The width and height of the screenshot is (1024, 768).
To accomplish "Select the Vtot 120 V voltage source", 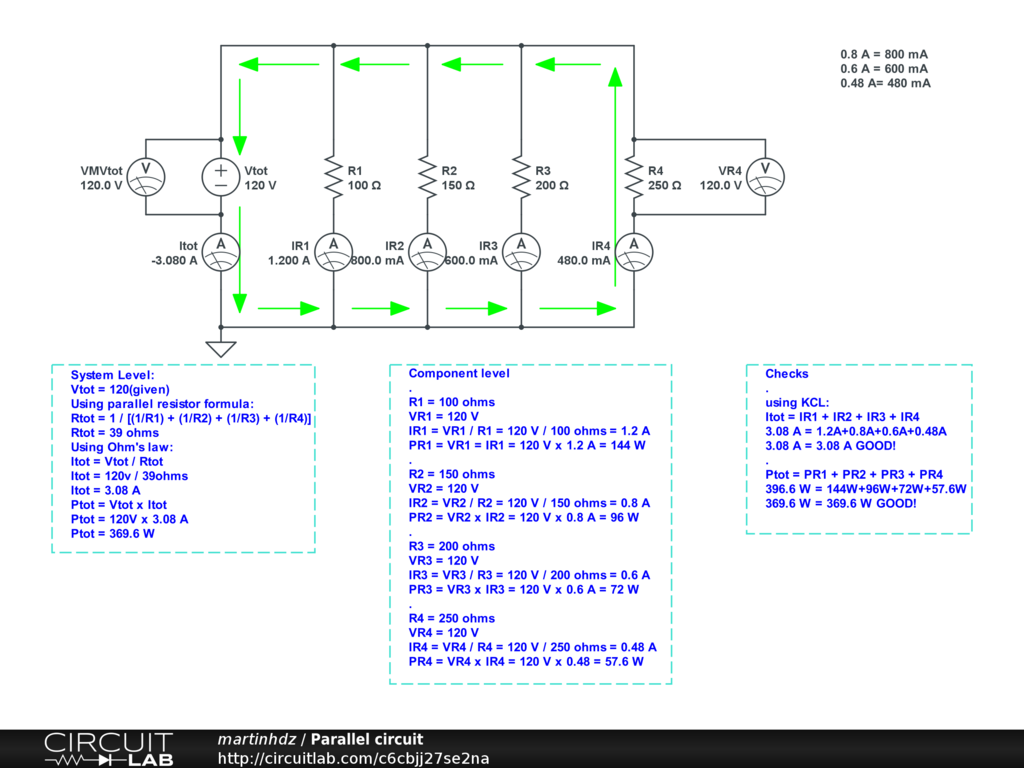I will pos(221,177).
